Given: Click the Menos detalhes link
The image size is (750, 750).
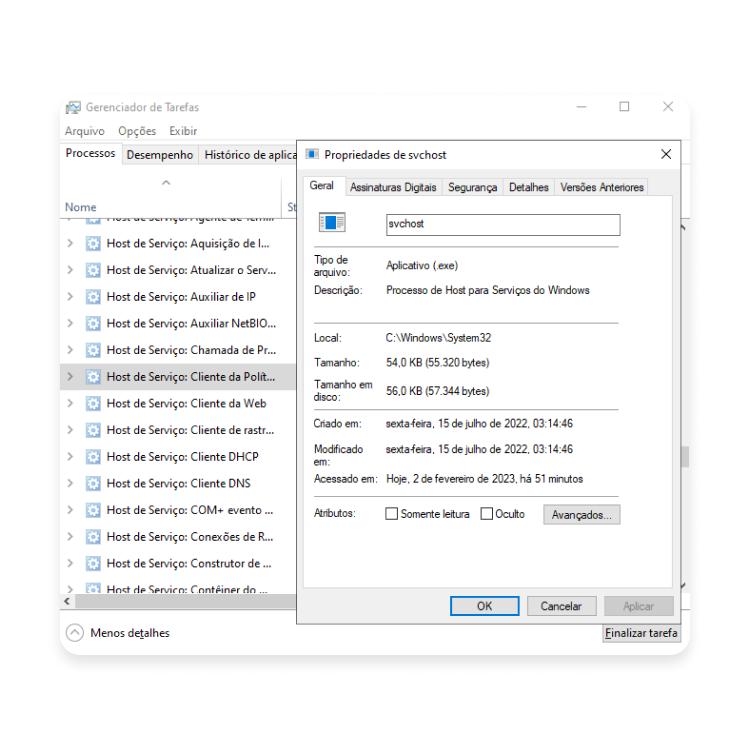Looking at the screenshot, I should [130, 633].
